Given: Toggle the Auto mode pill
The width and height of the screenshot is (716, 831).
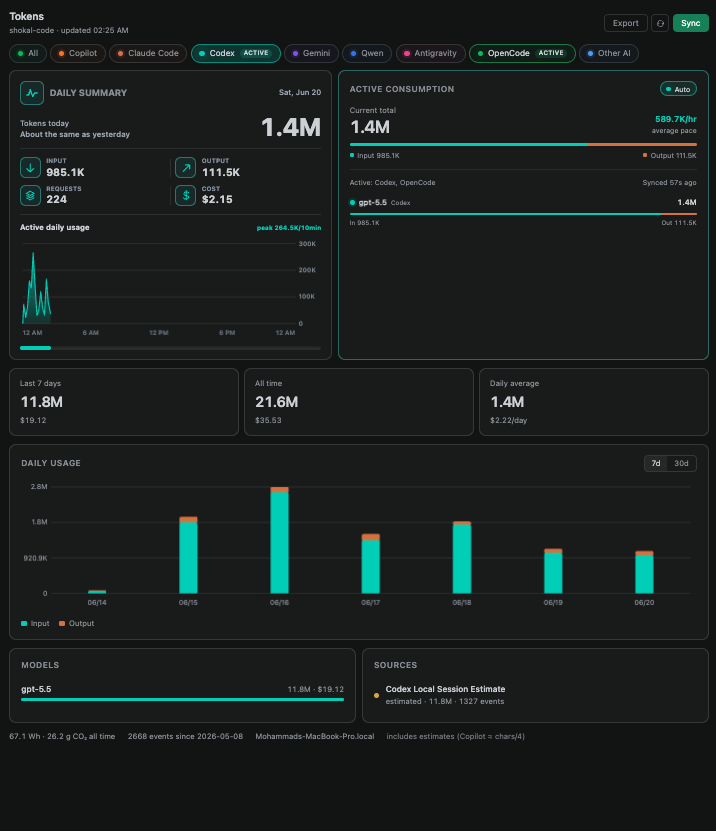Looking at the screenshot, I should click(678, 89).
